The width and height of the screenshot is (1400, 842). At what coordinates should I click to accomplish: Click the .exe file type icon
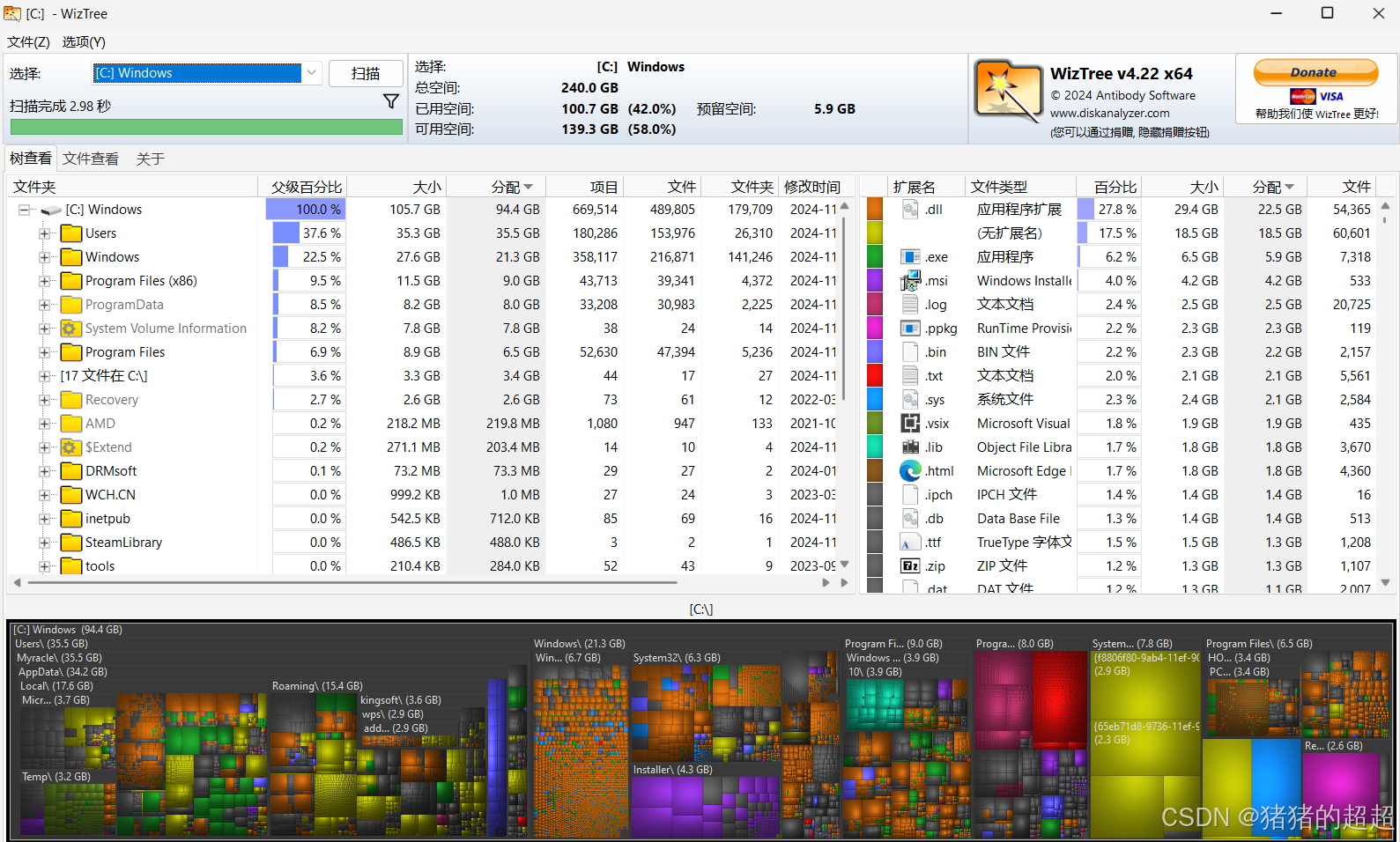pyautogui.click(x=910, y=257)
